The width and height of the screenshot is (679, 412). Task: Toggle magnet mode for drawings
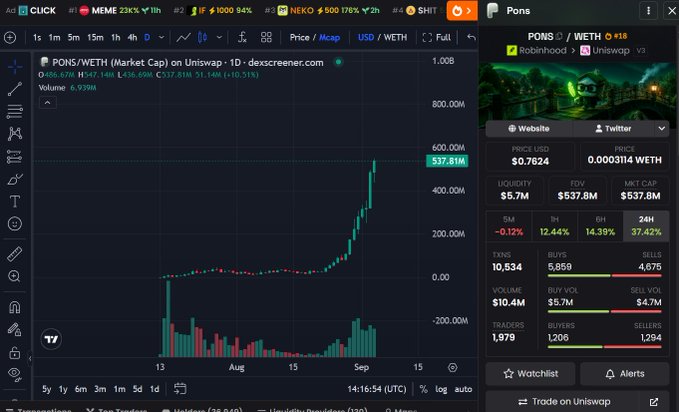pyautogui.click(x=15, y=307)
